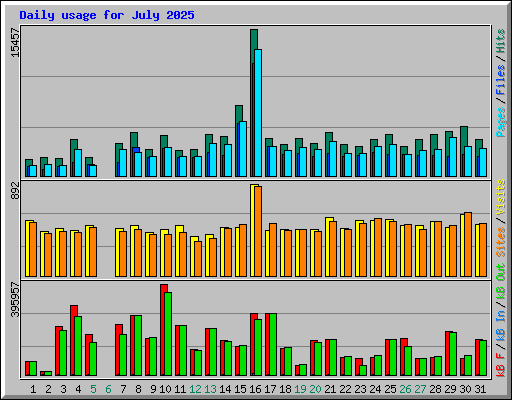Image resolution: width=512 pixels, height=400 pixels.
Task: Click the 'Sites' legend label
Action: click(x=500, y=242)
